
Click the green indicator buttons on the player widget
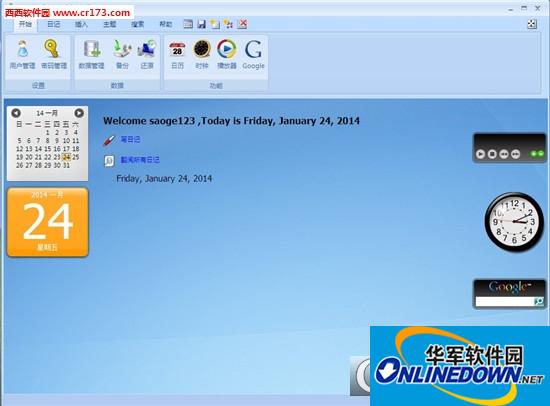537,154
